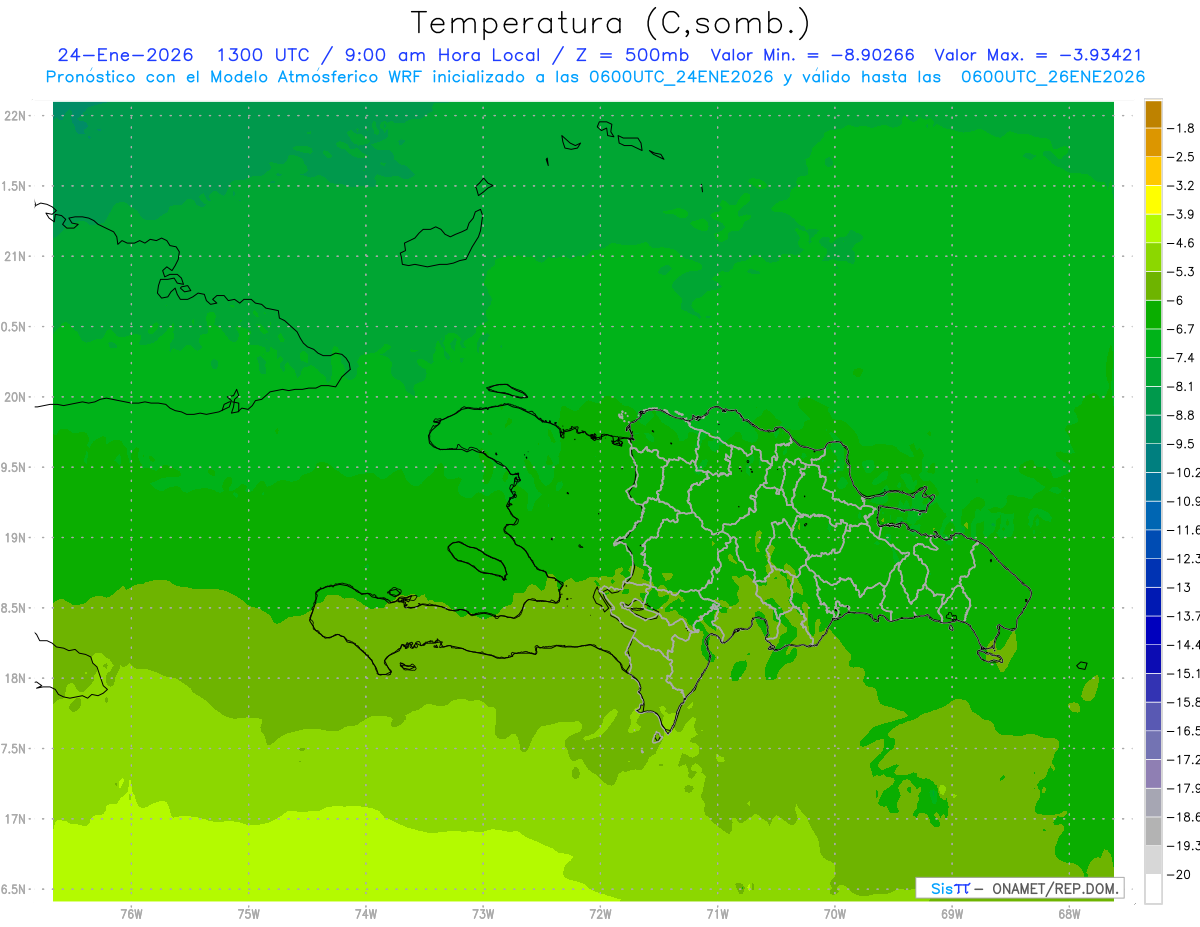Click the '-9.5' colorbar value
This screenshot has width=1200, height=927.
pyautogui.click(x=1181, y=444)
